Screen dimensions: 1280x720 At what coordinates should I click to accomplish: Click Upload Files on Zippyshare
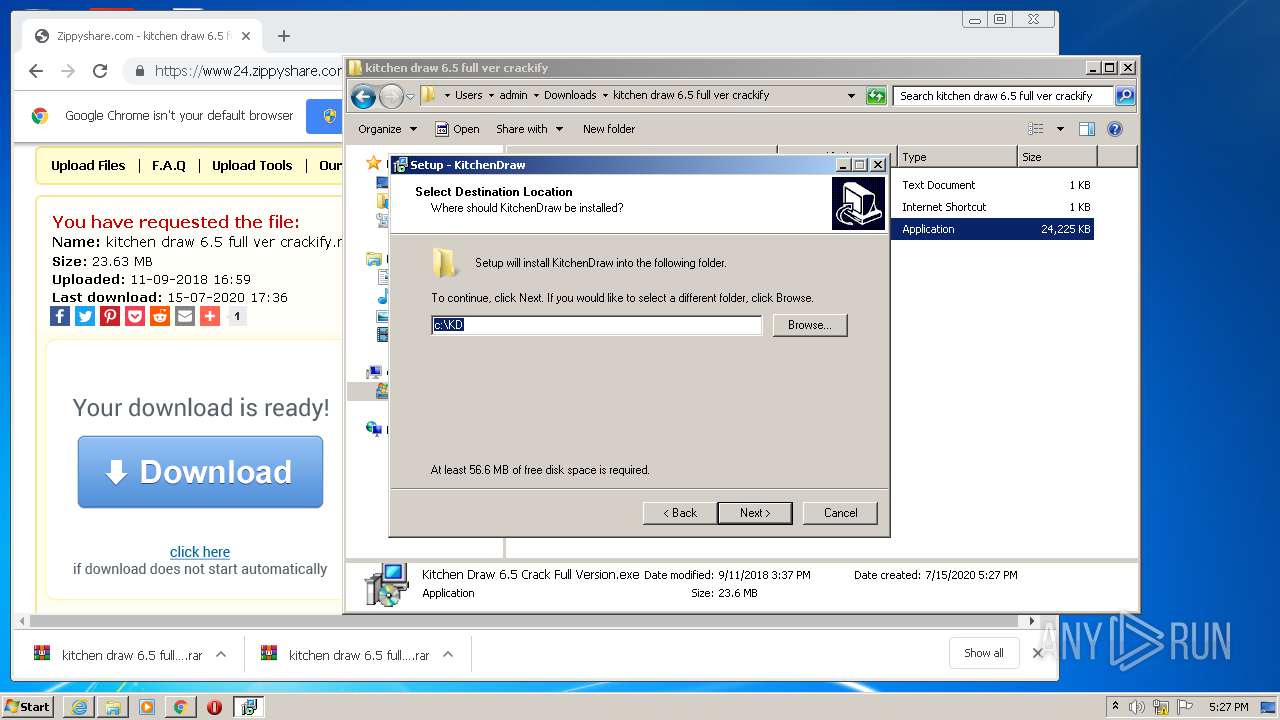coord(88,166)
